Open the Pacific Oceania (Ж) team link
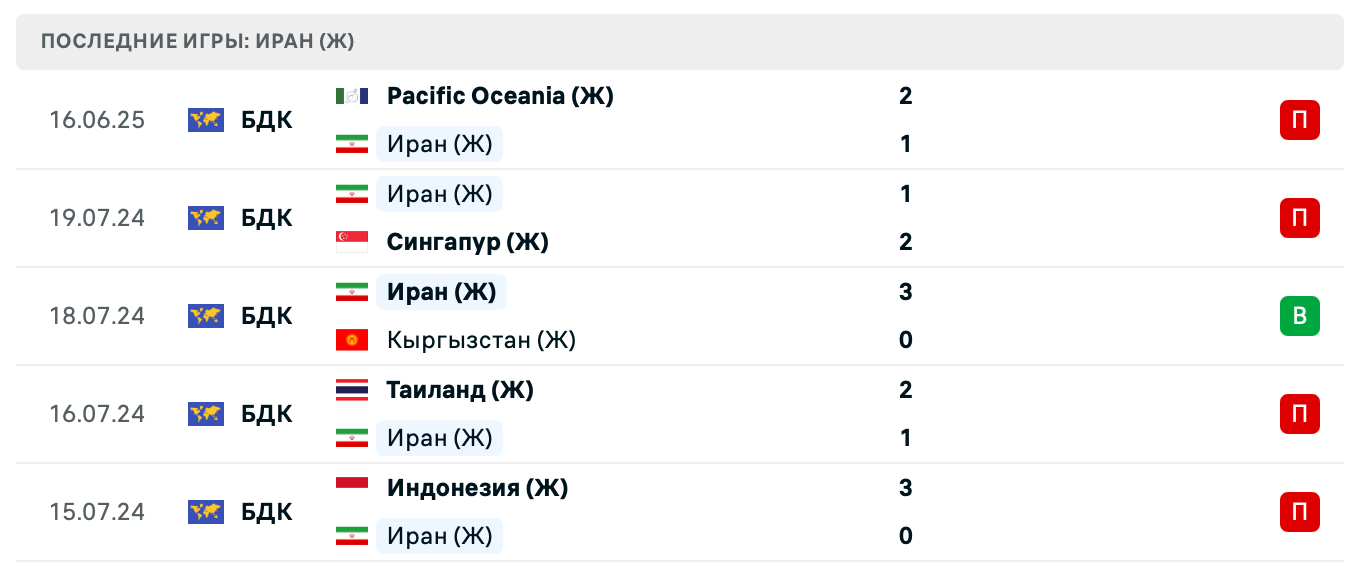The height and width of the screenshot is (576, 1360). tap(500, 96)
